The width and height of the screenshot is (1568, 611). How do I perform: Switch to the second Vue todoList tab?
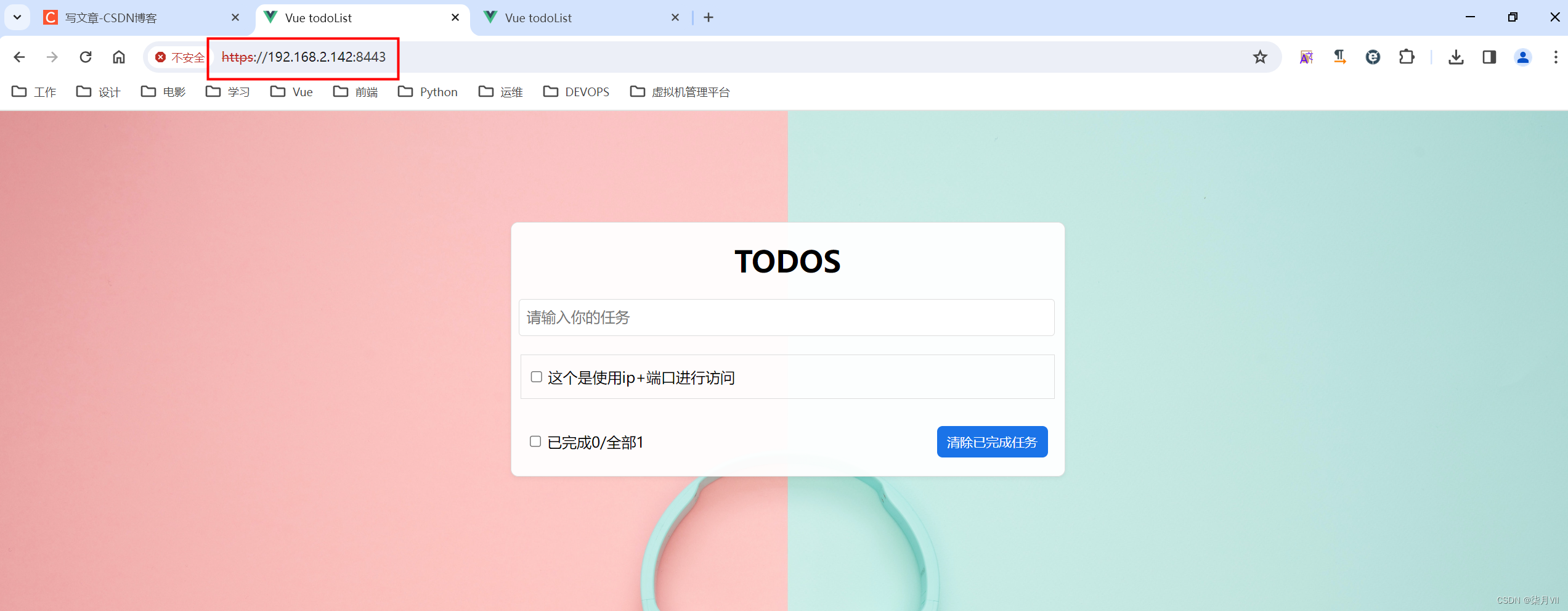(x=582, y=18)
